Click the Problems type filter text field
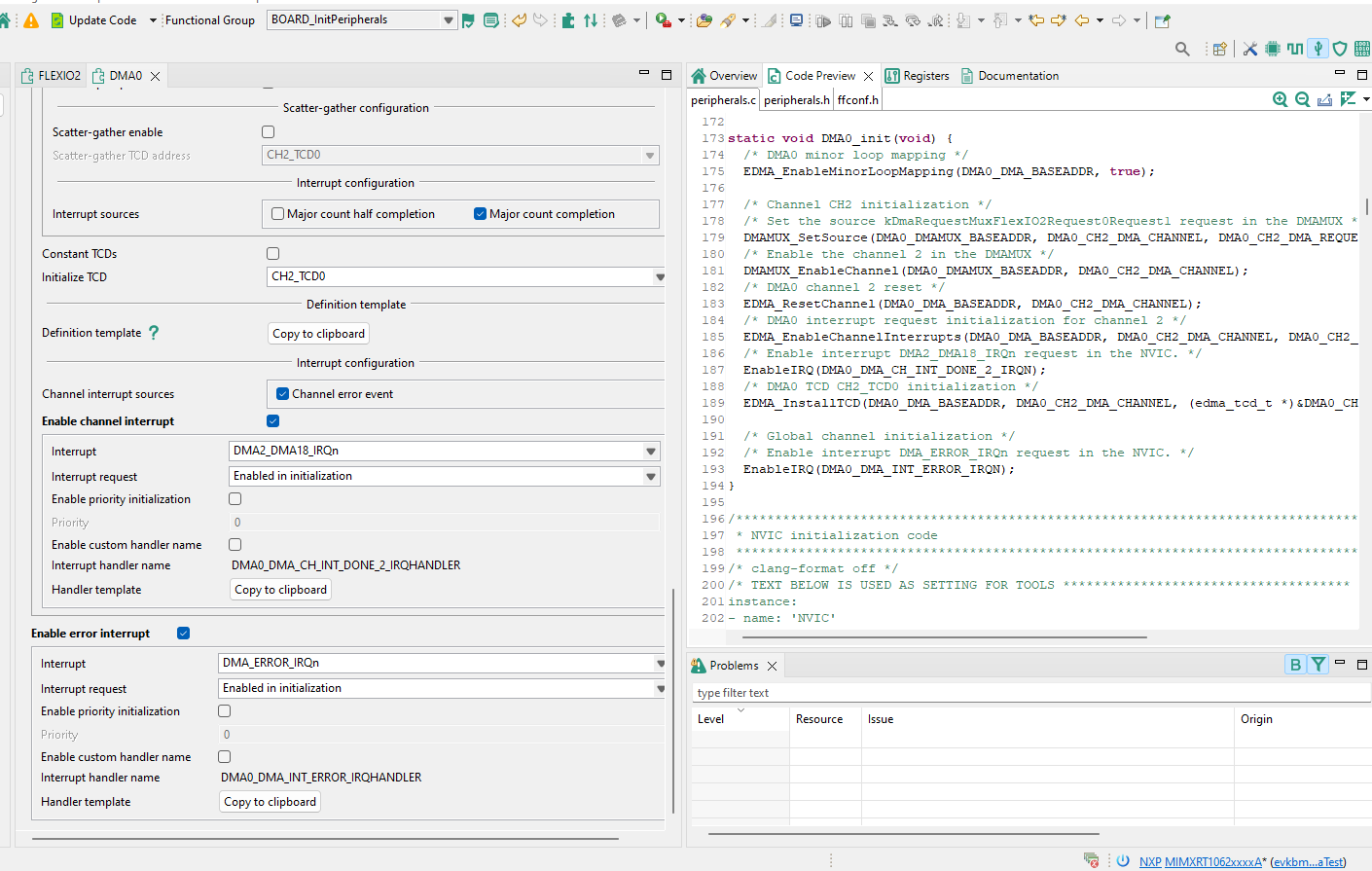Screen dimensions: 1372x871 click(1031, 693)
